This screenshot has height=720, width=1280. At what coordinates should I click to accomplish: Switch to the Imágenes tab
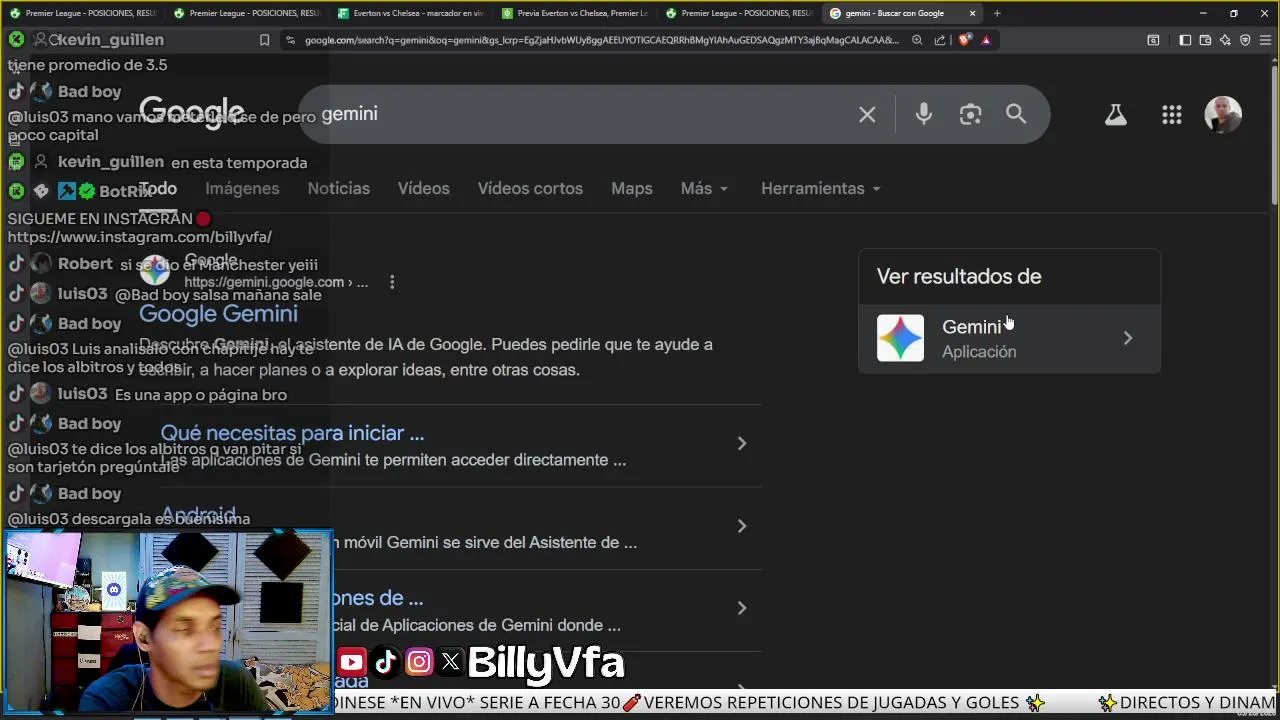coord(242,188)
